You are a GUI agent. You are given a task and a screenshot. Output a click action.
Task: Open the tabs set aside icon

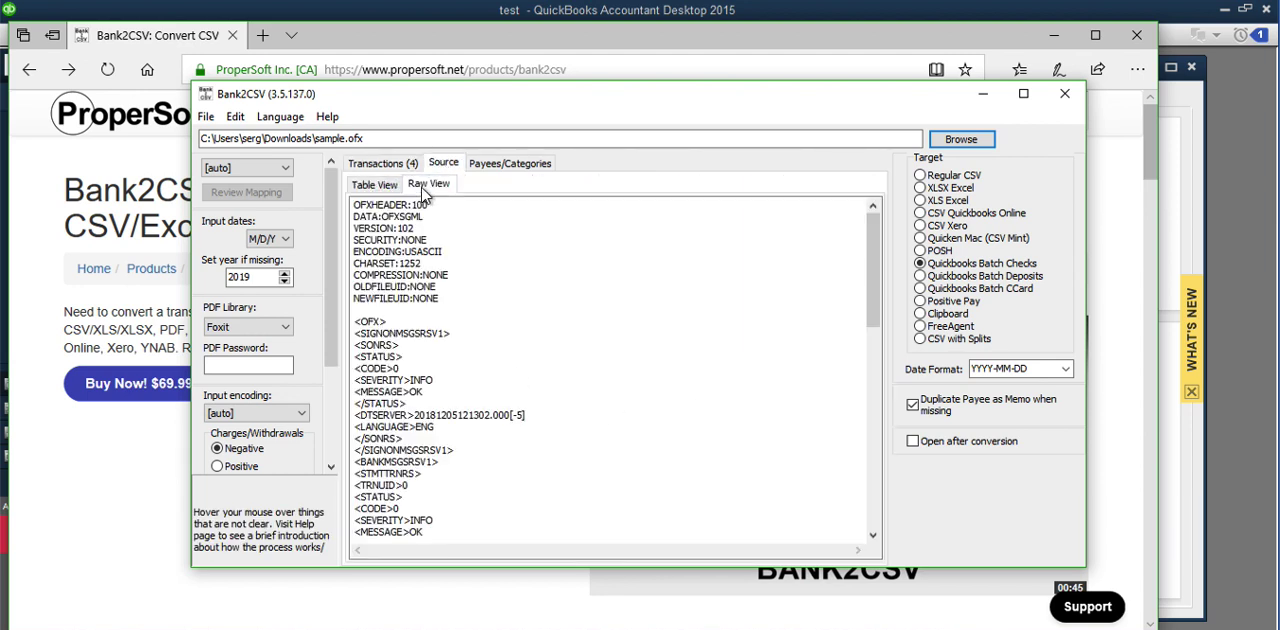23,35
